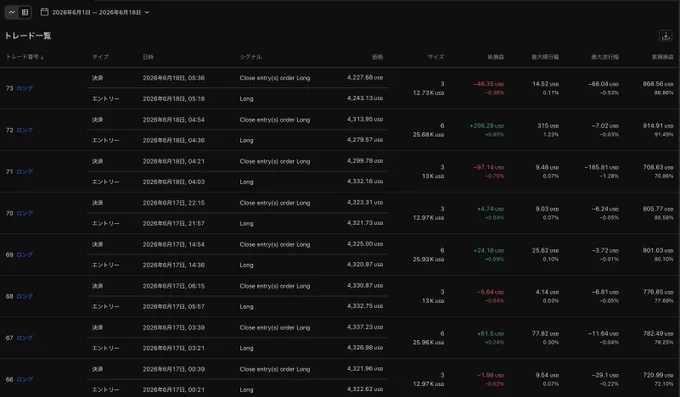Select exit price 4,227.68 USD
This screenshot has width=680, height=397.
(365, 77)
